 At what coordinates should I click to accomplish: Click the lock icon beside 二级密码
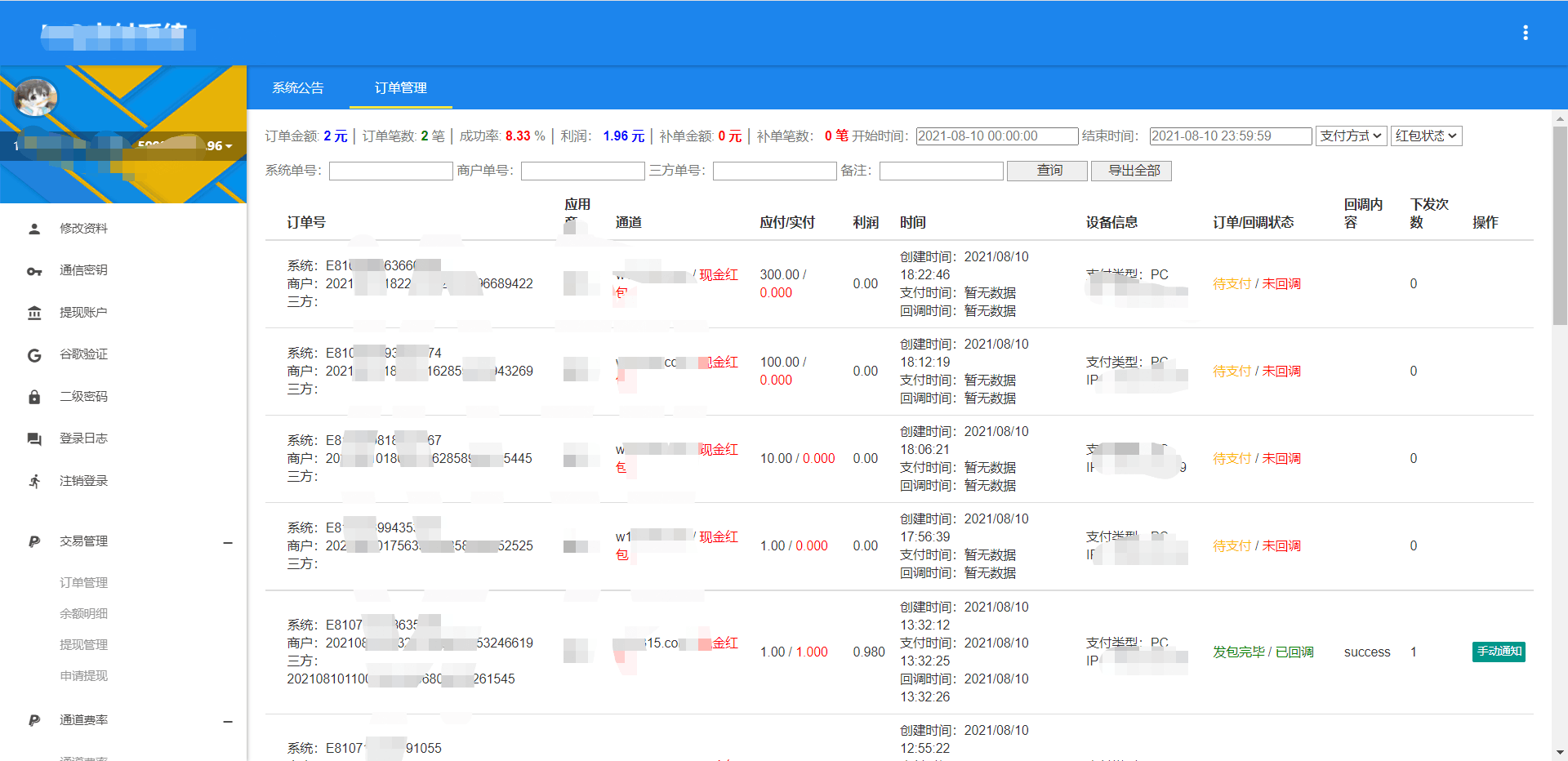click(34, 397)
